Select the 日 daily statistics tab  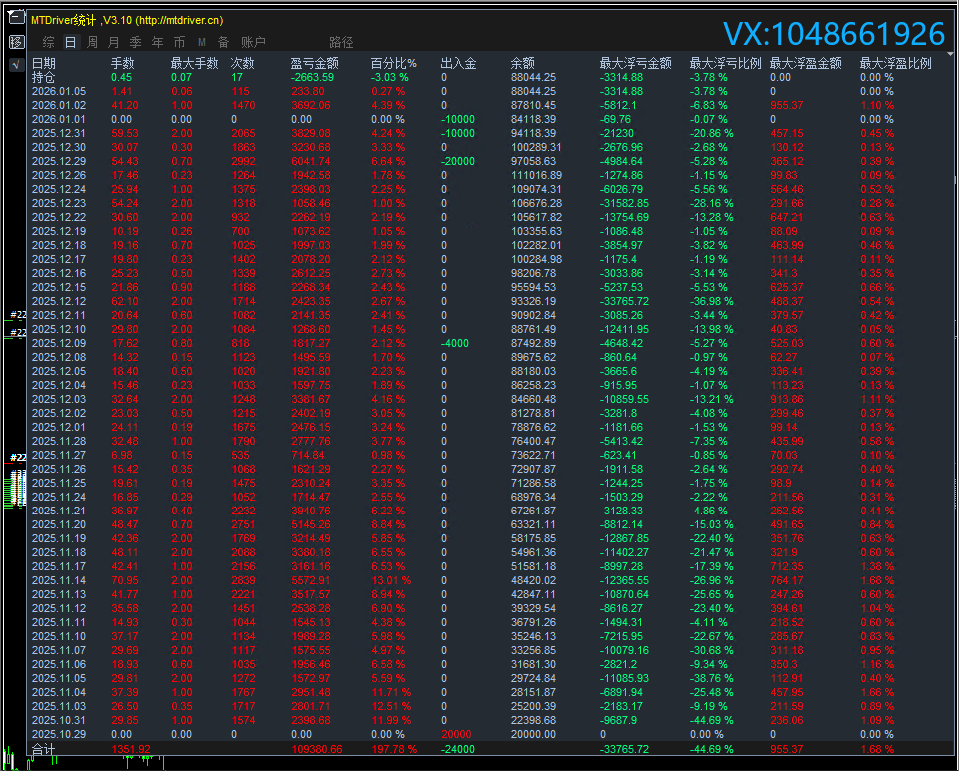coord(70,42)
